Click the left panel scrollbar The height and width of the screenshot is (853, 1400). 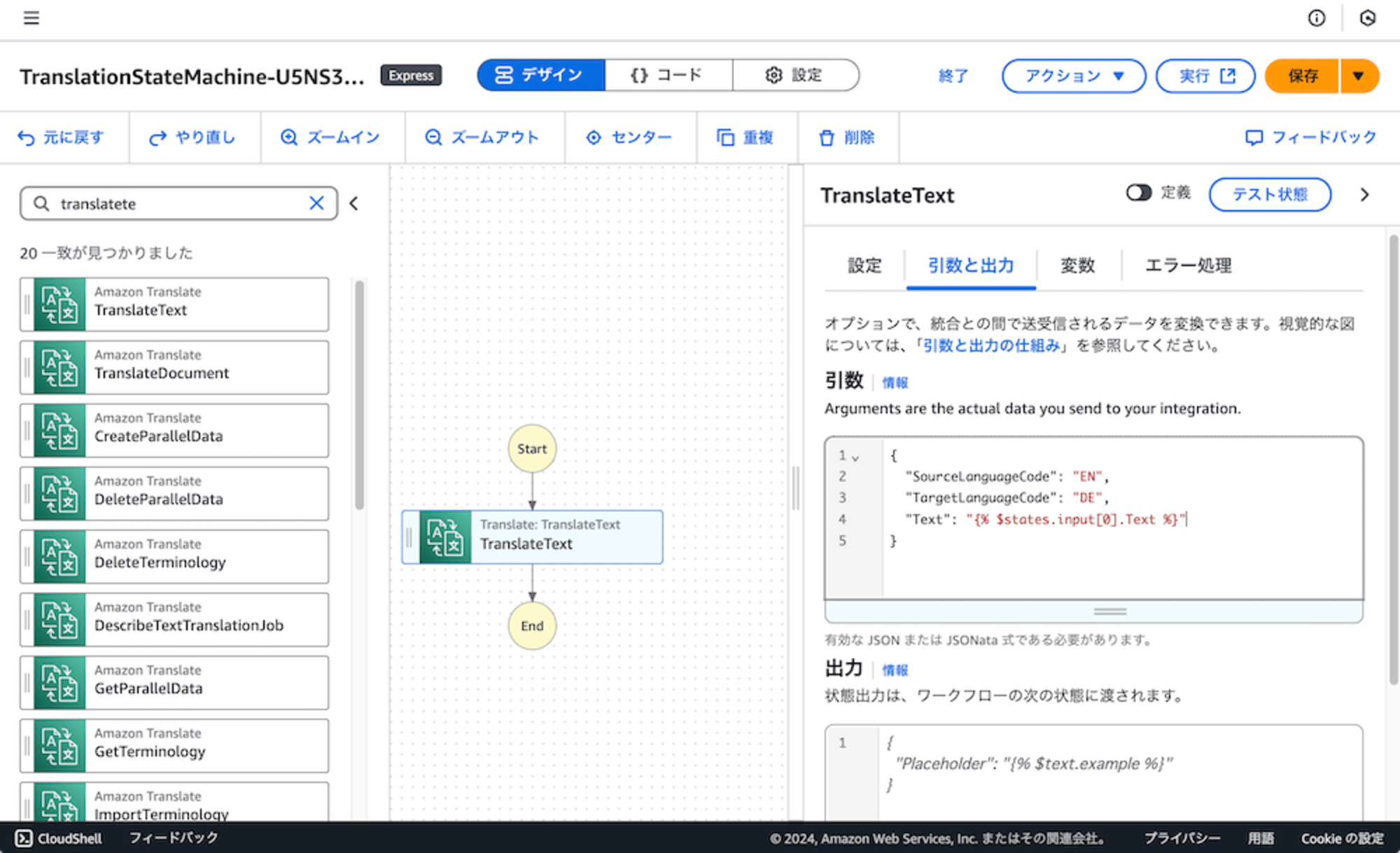(x=360, y=396)
